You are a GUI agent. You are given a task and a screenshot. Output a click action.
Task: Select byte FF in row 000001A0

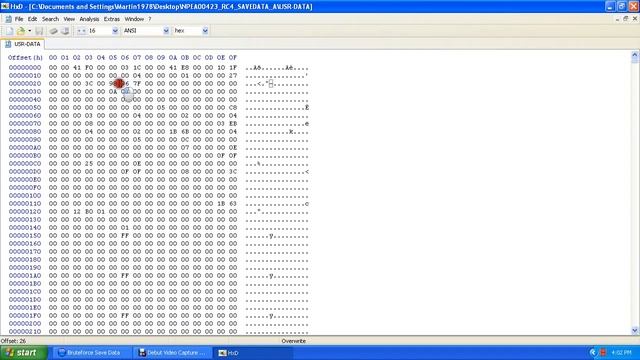pos(124,276)
